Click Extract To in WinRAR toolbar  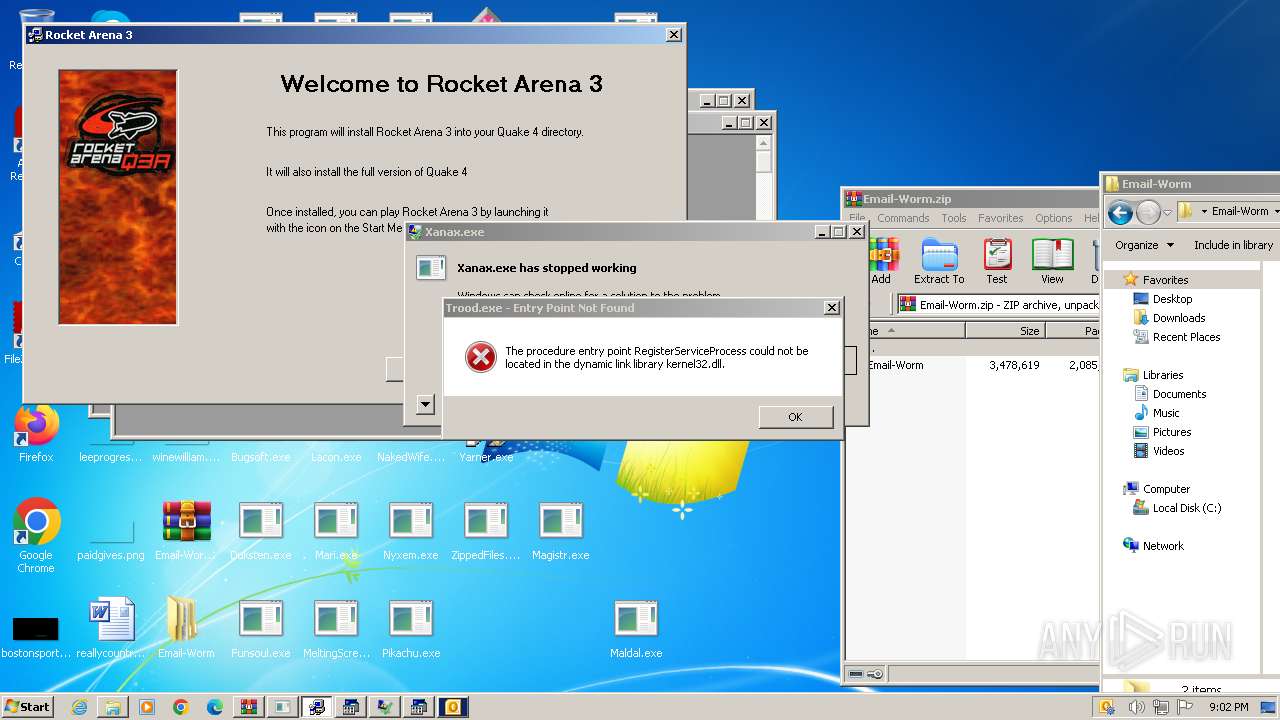point(939,261)
